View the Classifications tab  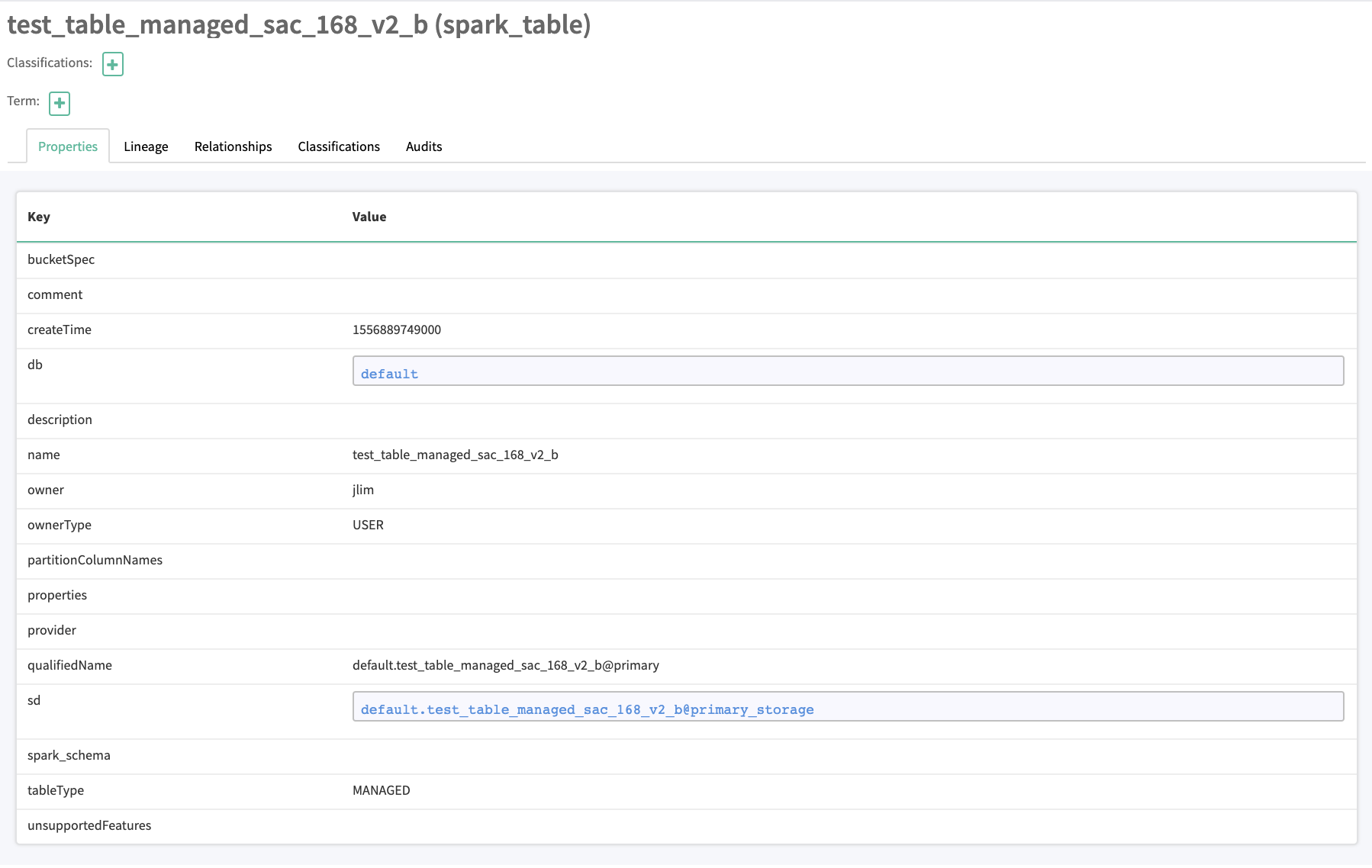point(339,146)
